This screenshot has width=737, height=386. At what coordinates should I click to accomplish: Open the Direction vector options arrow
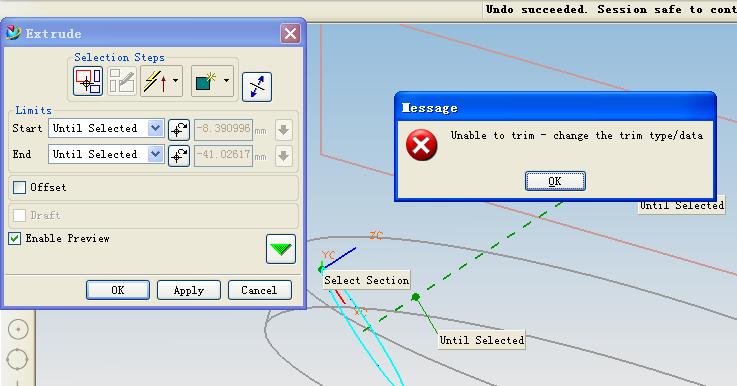click(176, 81)
